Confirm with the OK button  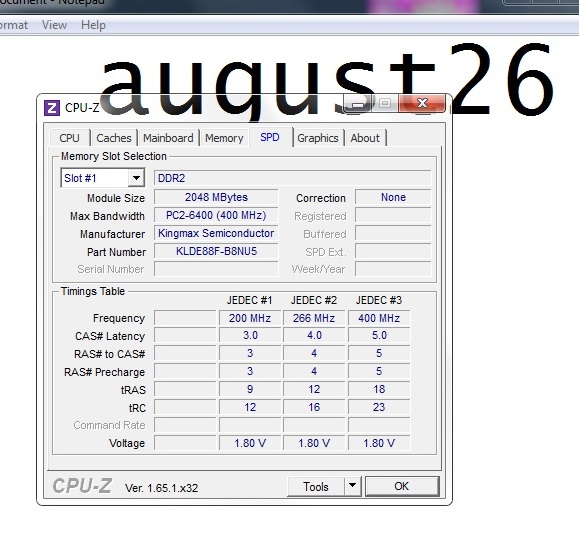402,486
